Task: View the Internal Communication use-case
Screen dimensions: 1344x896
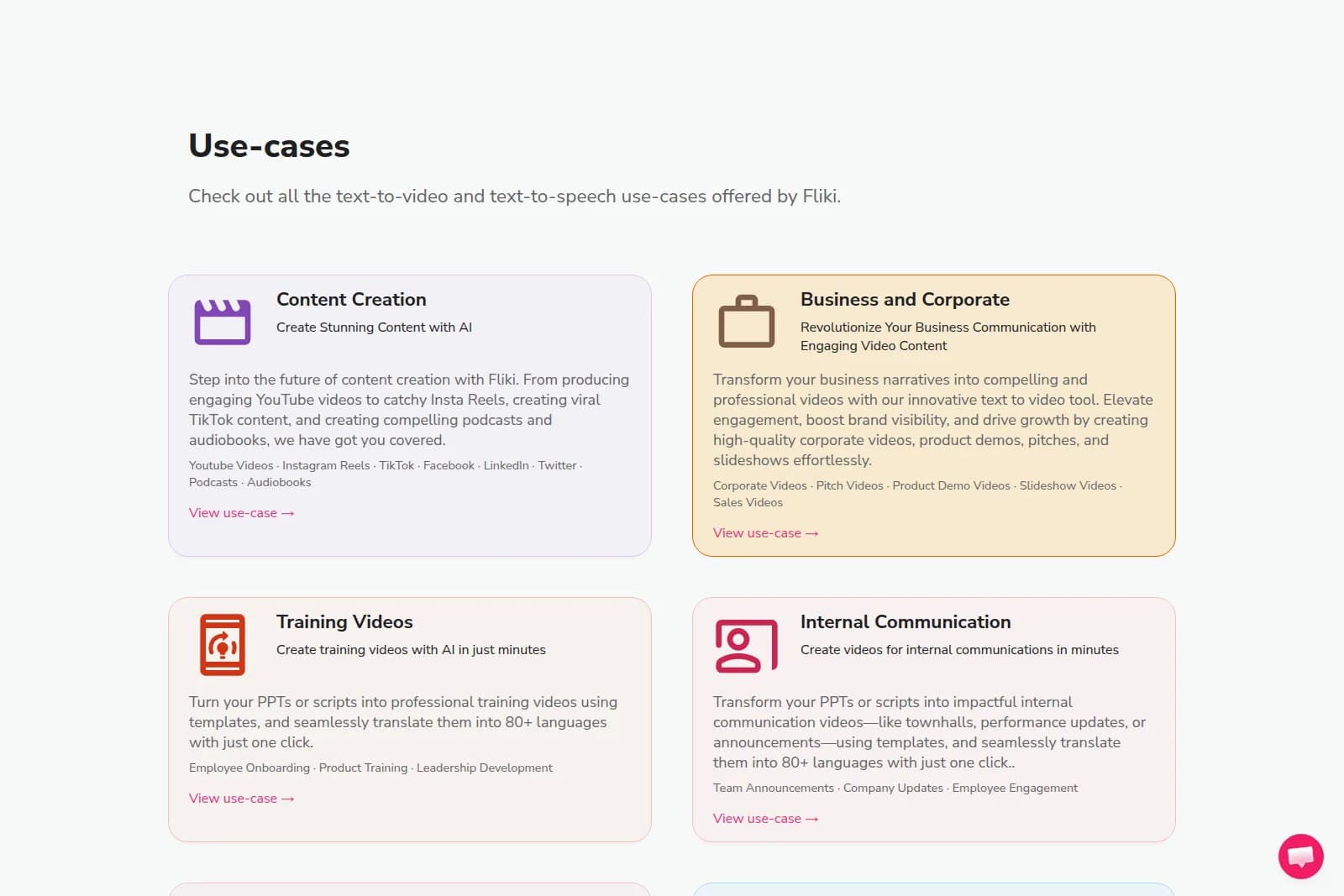Action: pos(757,818)
